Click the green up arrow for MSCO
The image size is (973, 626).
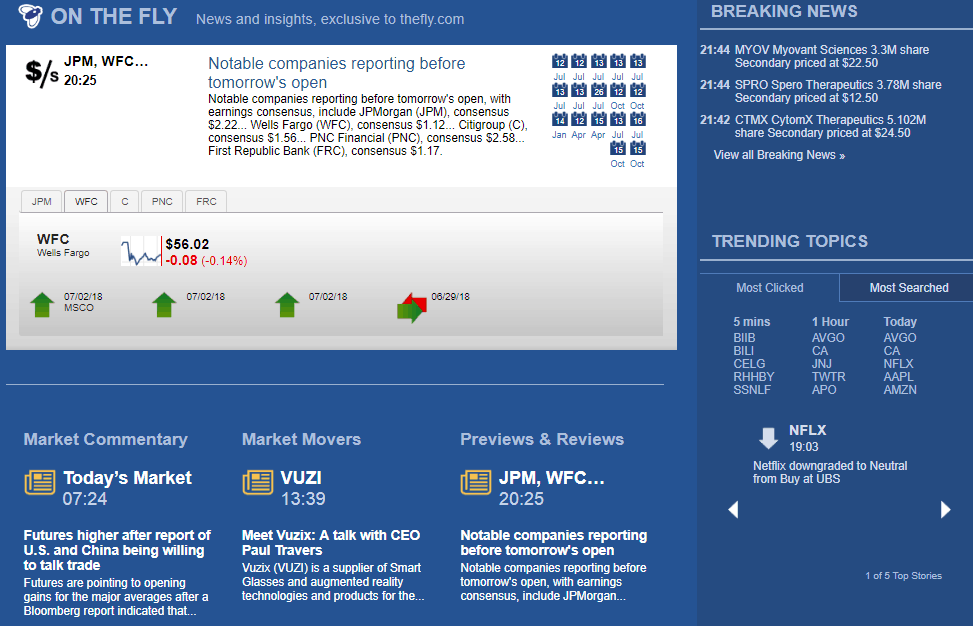coord(42,305)
